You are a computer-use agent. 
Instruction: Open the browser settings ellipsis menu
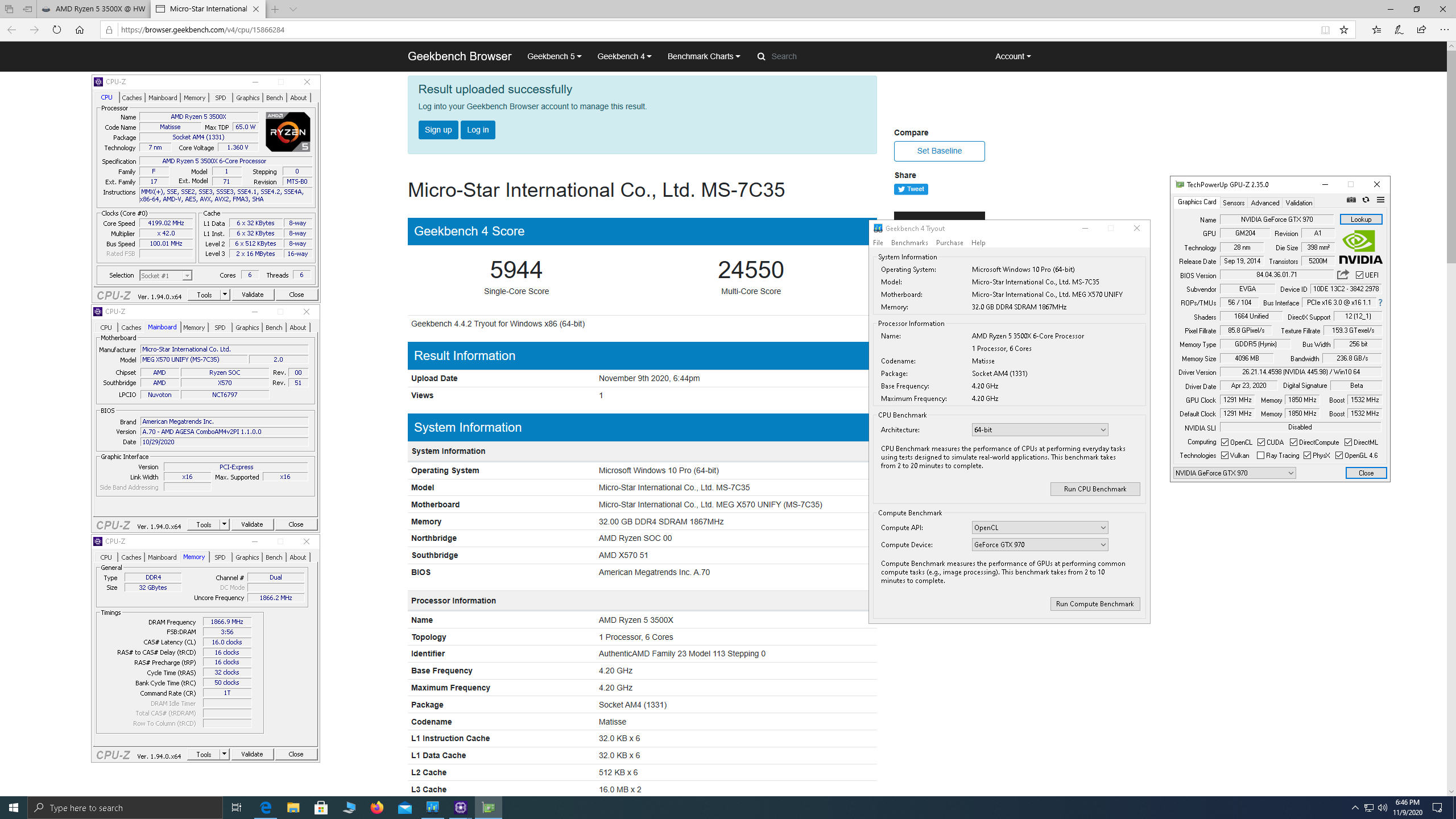(x=1444, y=30)
